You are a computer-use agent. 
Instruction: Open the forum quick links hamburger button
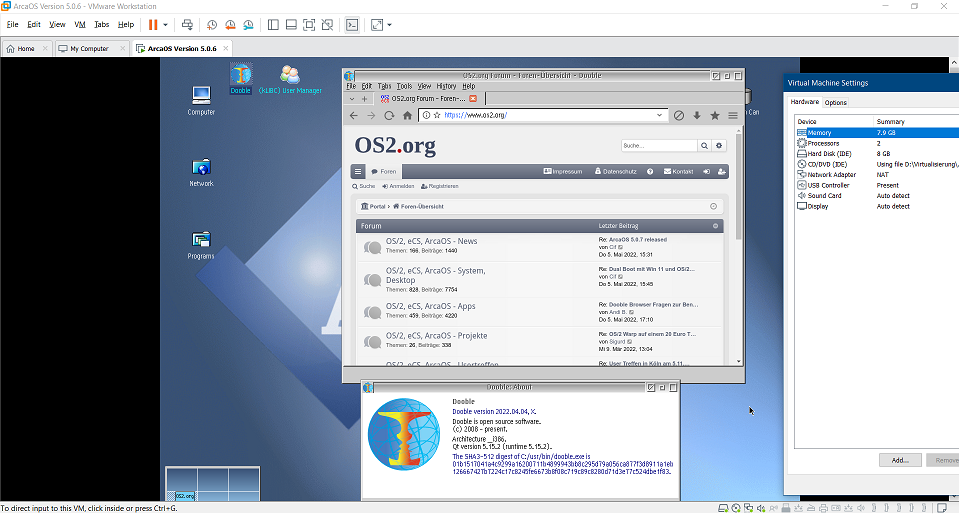coord(358,171)
